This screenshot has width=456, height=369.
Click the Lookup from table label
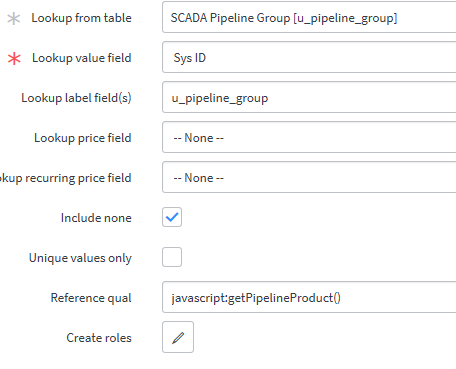tap(81, 18)
